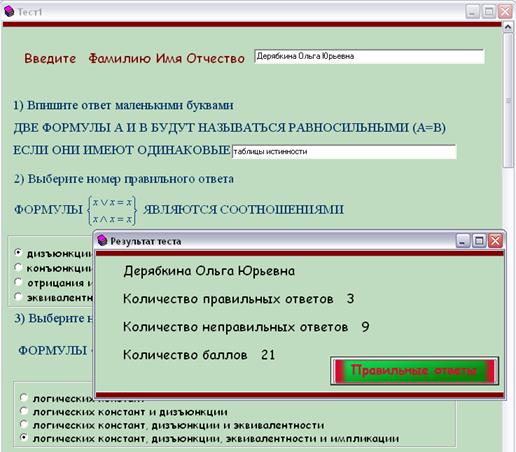Minimize the Результат теста dialog
The width and height of the screenshot is (516, 452).
463,240
